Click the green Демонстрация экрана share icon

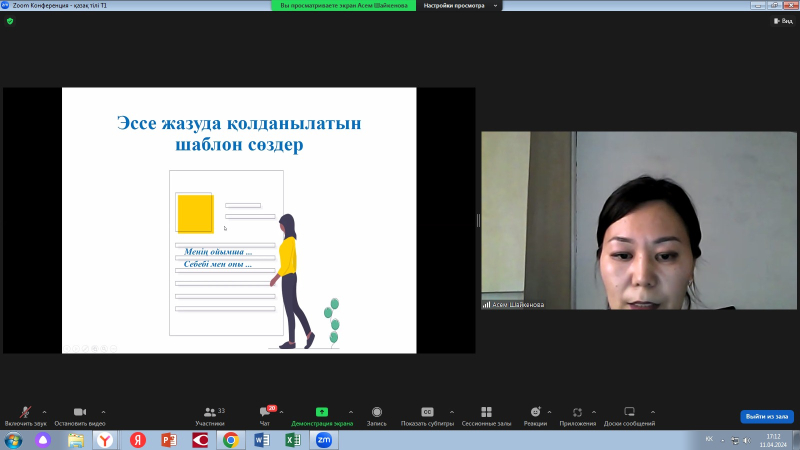click(321, 411)
